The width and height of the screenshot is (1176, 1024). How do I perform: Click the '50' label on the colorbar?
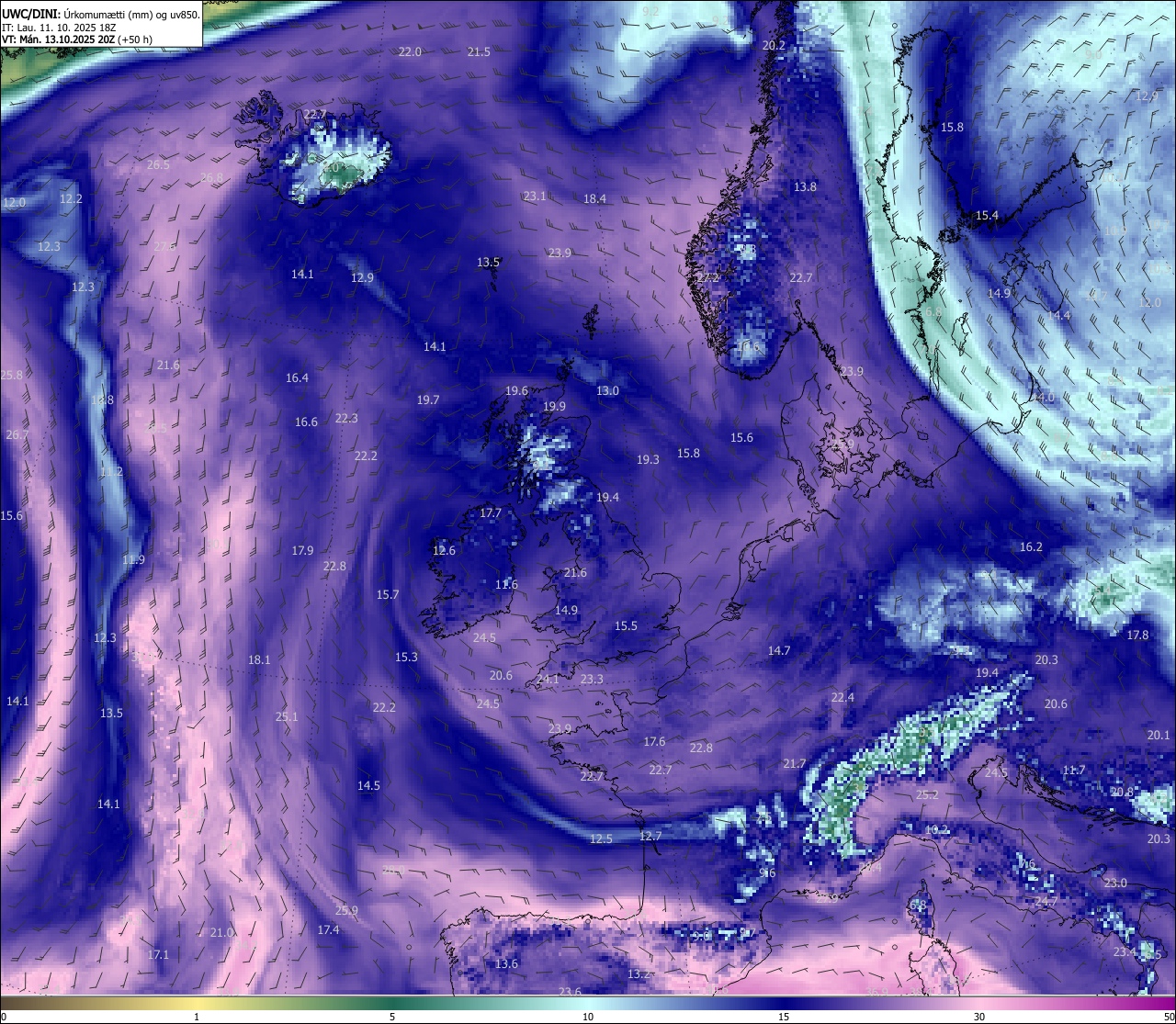[1169, 1017]
